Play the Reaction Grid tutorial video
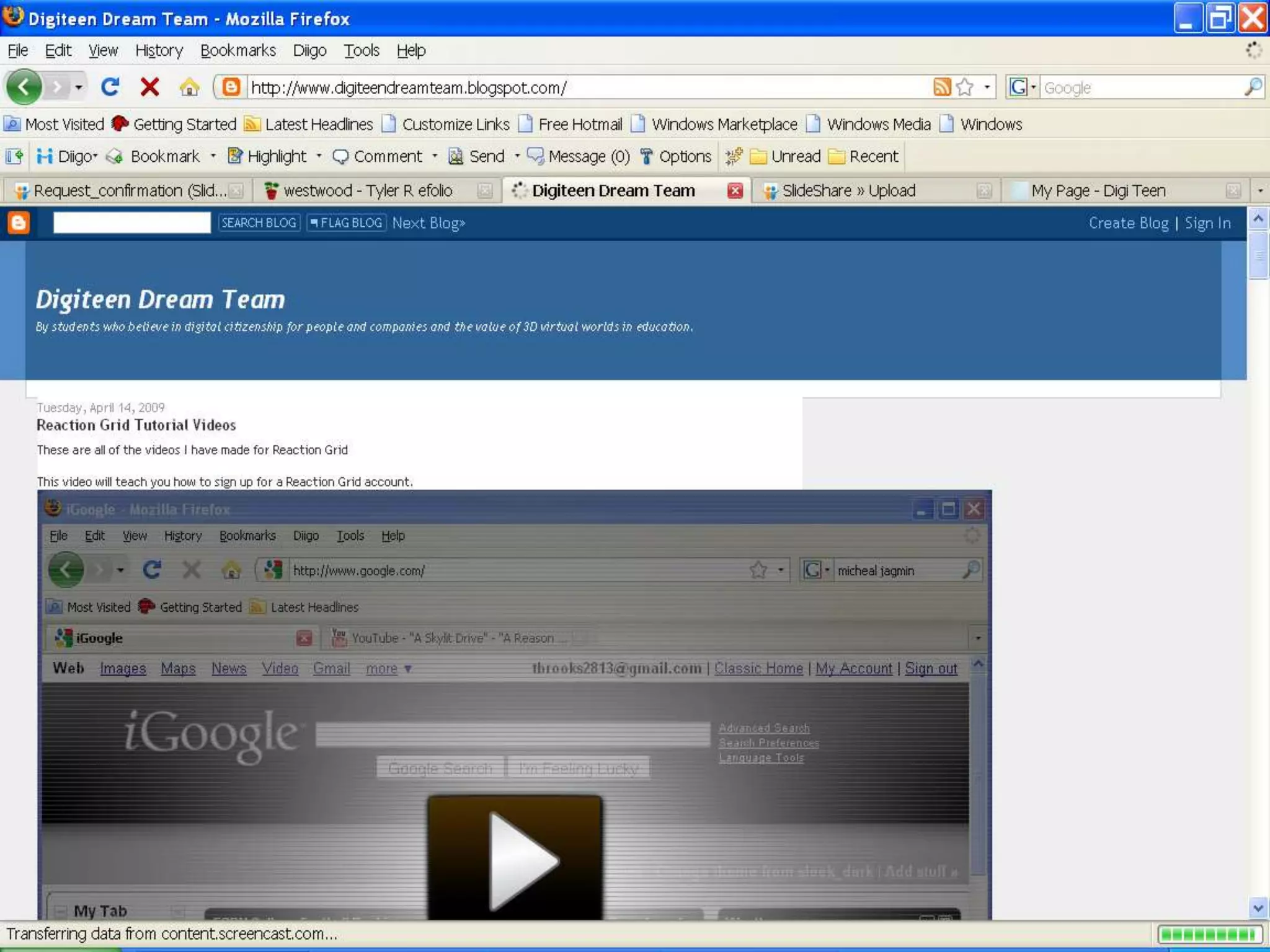The image size is (1270, 952). click(515, 858)
